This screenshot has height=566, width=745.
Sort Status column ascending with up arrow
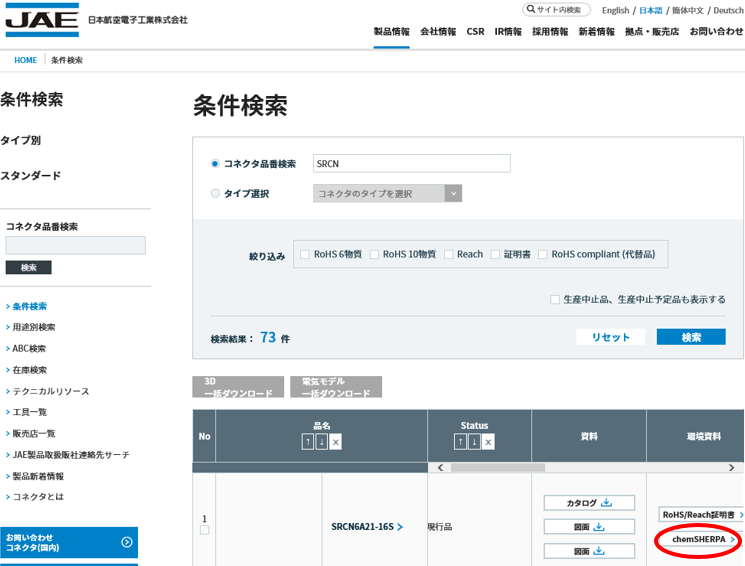(460, 442)
